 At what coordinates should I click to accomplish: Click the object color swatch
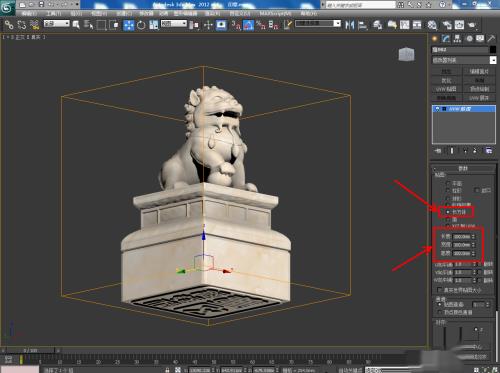[x=493, y=50]
